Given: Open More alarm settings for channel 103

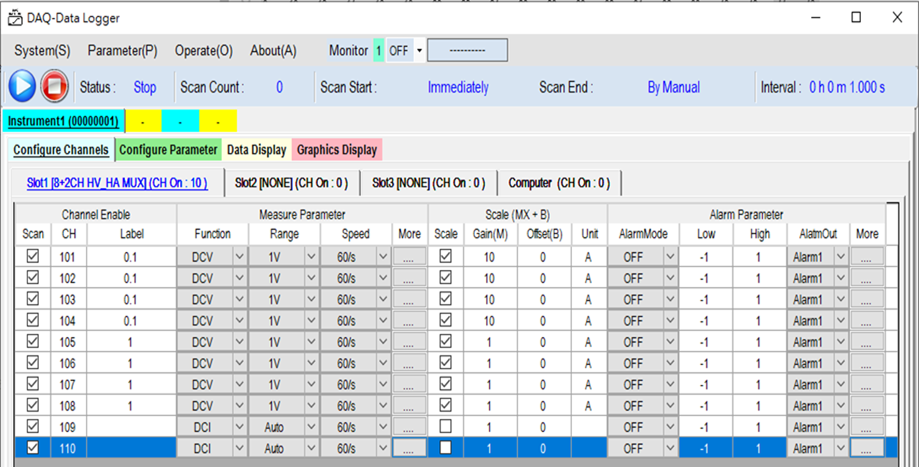Looking at the screenshot, I should (866, 299).
